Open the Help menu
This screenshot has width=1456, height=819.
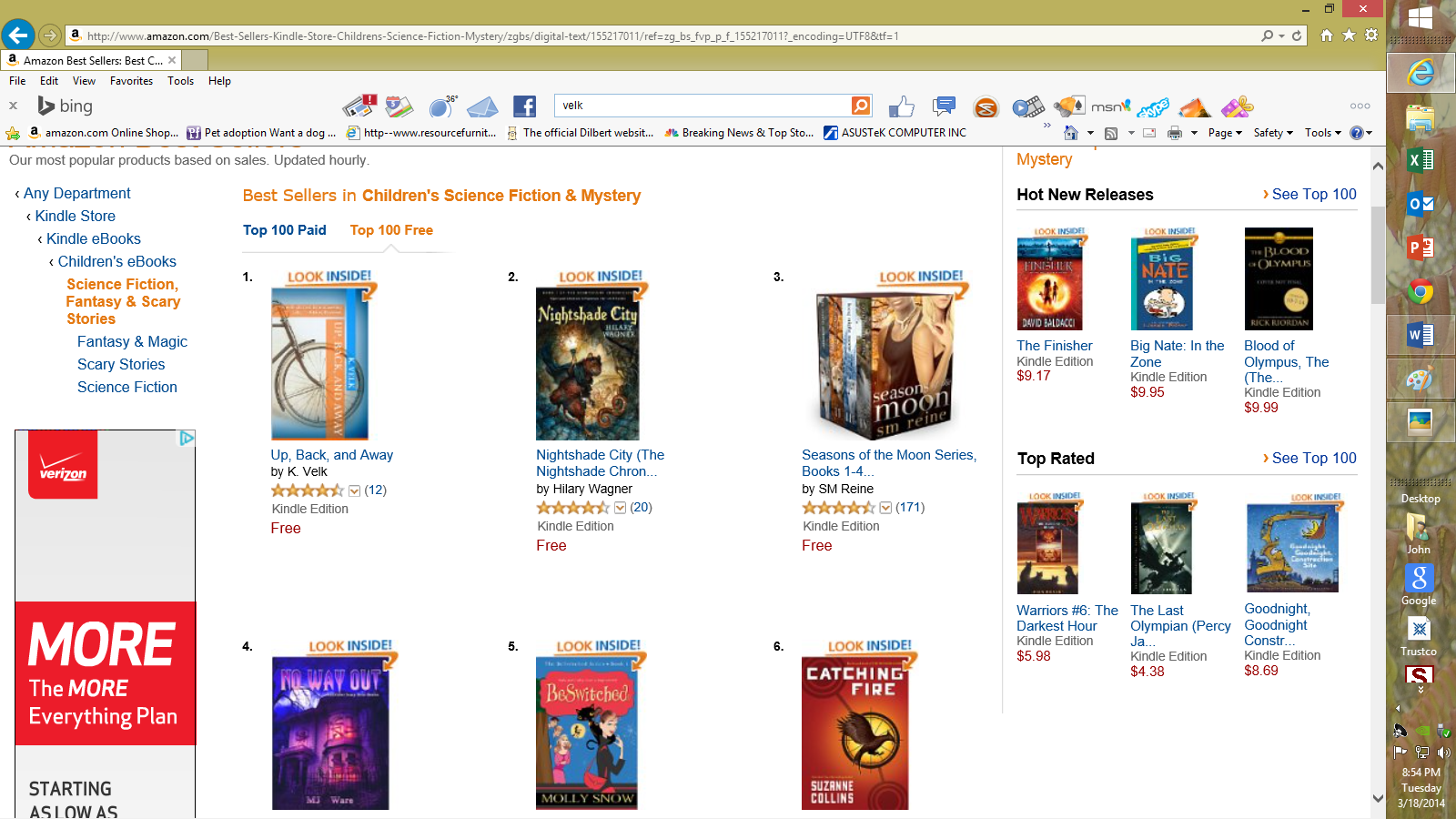tap(219, 81)
